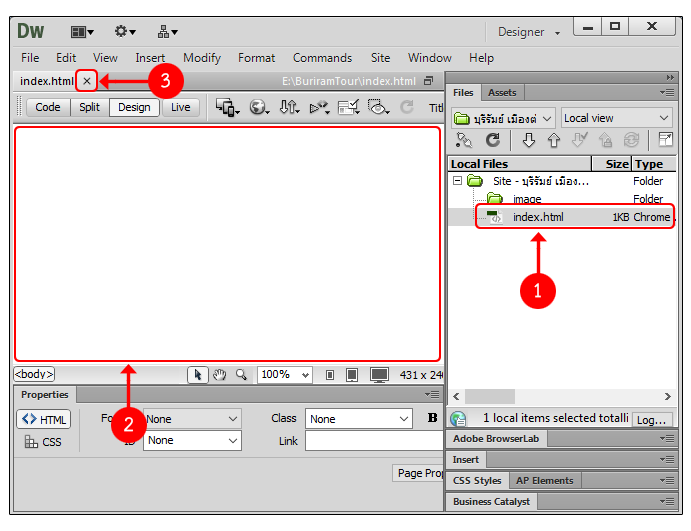Image resolution: width=691 pixels, height=531 pixels.
Task: Click the Connect to remote server icon
Action: (x=463, y=141)
